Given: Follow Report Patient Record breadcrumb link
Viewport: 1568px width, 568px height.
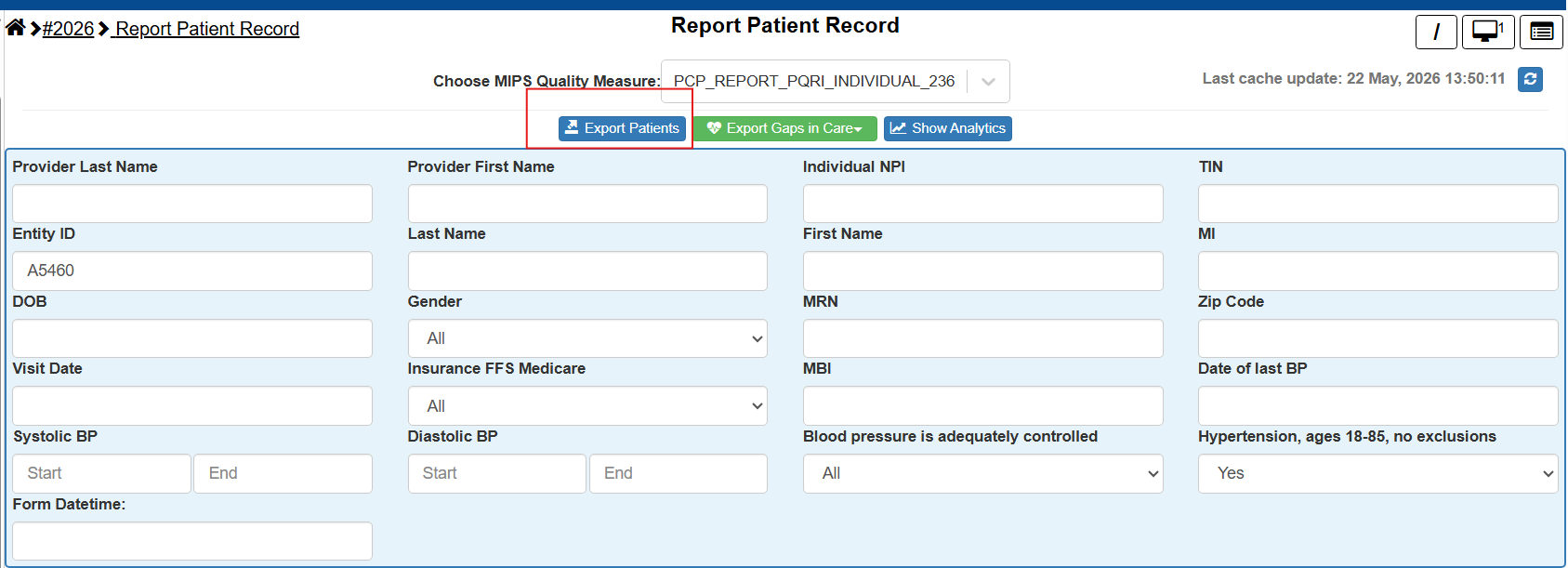Looking at the screenshot, I should (205, 29).
